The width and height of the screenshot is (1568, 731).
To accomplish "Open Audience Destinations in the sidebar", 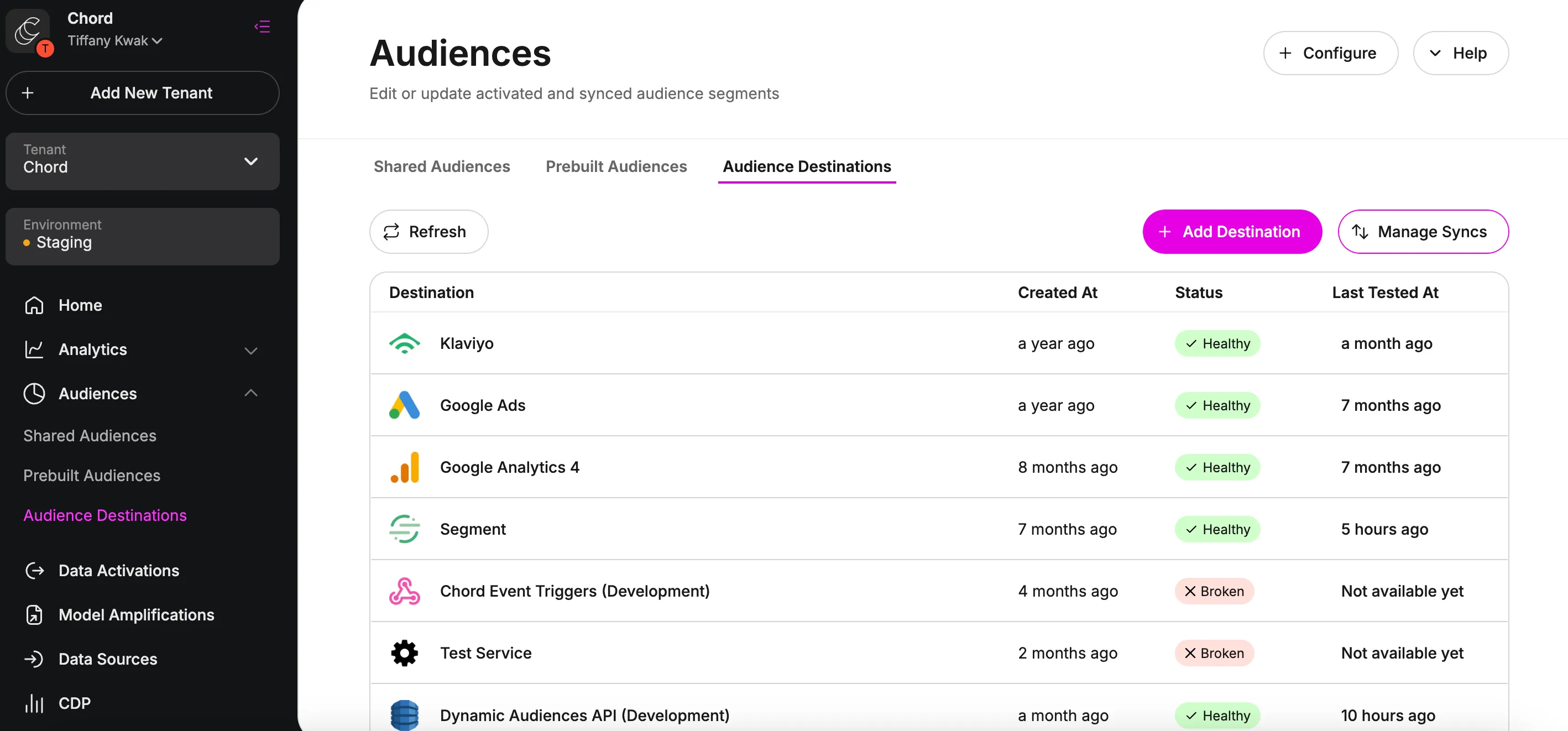I will [x=104, y=515].
